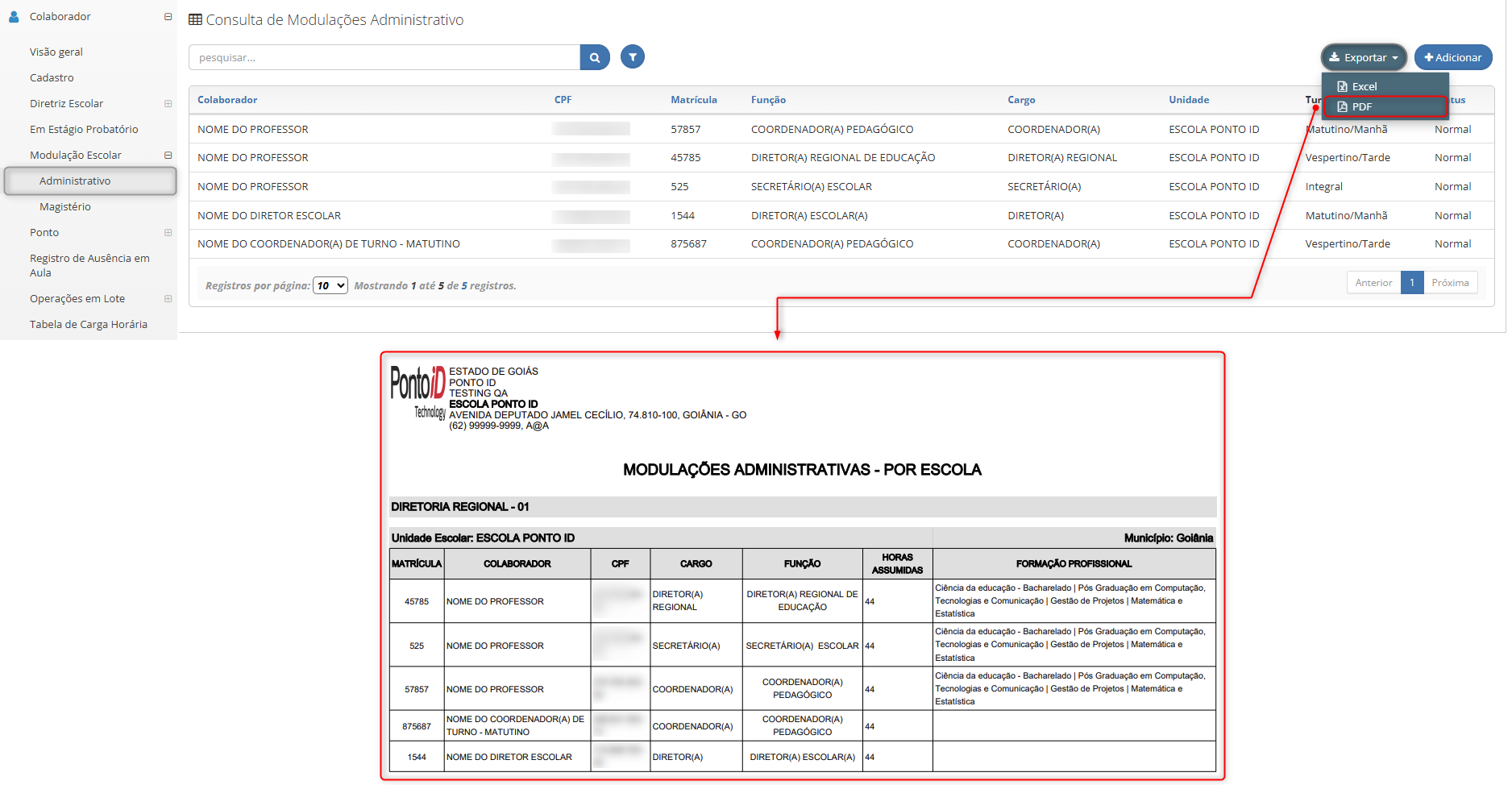
Task: Select NOME DO COORDENADOR(A) DE TURNO grid row
Action: click(841, 244)
